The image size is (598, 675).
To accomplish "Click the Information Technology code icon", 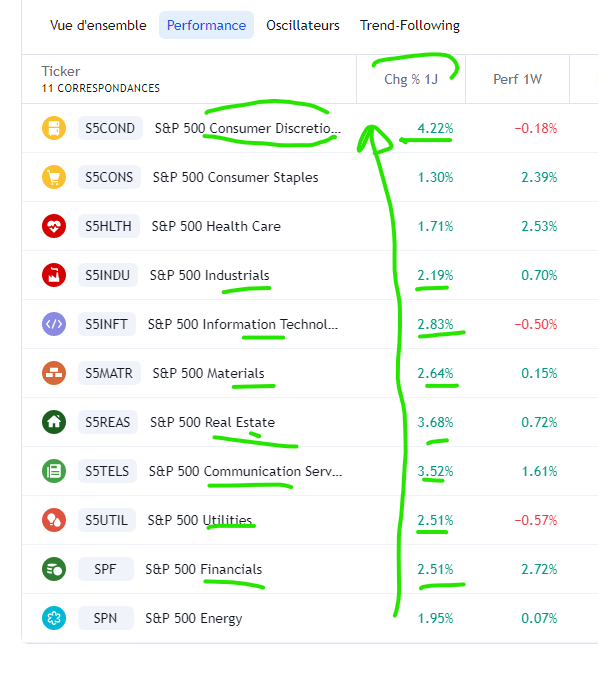I will pos(54,324).
